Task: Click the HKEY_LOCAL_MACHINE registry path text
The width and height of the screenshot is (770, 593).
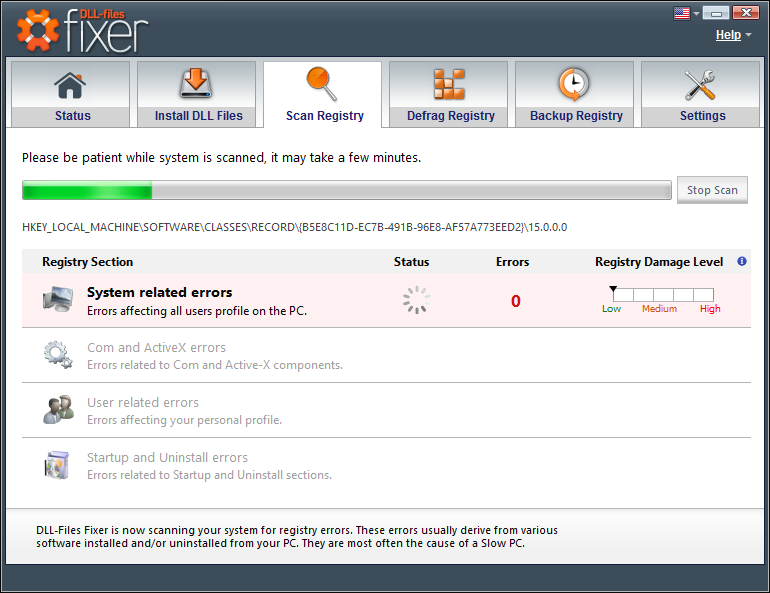Action: [295, 227]
